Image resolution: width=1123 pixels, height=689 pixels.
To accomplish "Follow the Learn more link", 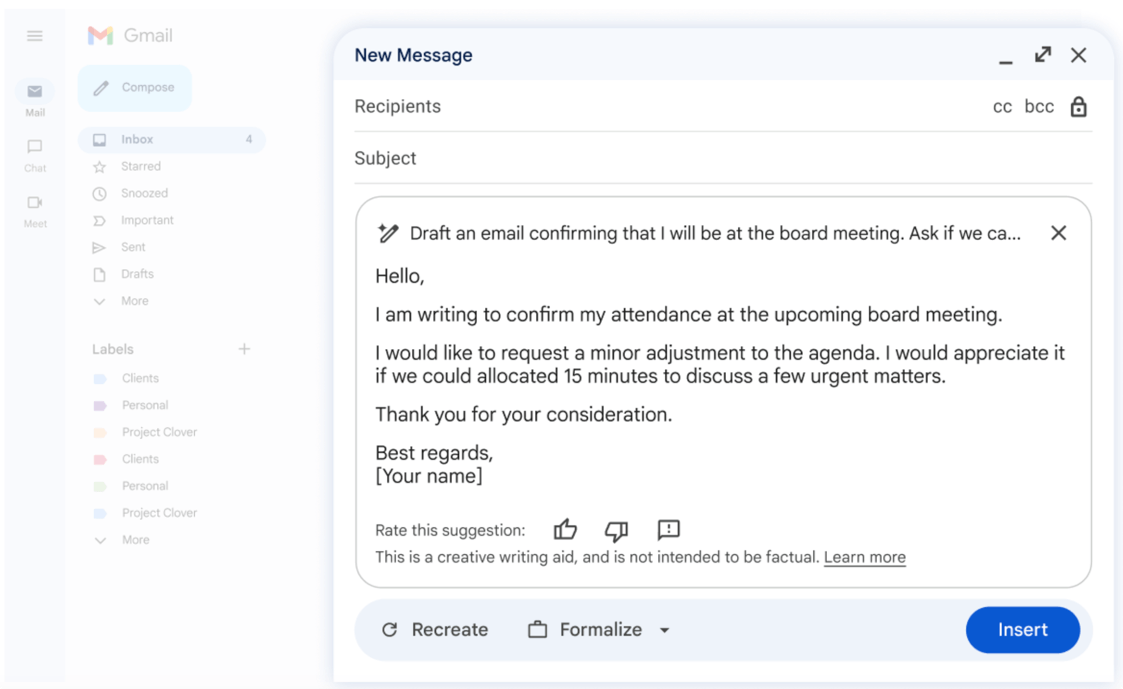I will [x=864, y=557].
